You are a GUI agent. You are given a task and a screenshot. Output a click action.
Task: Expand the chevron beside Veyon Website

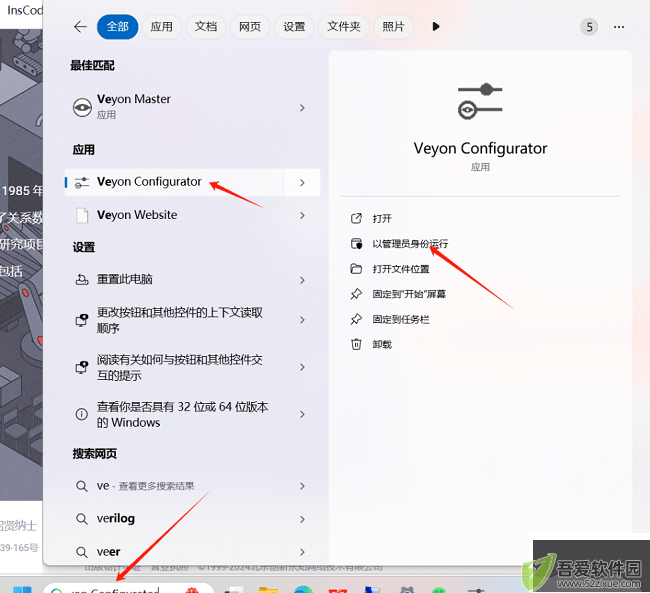point(302,215)
